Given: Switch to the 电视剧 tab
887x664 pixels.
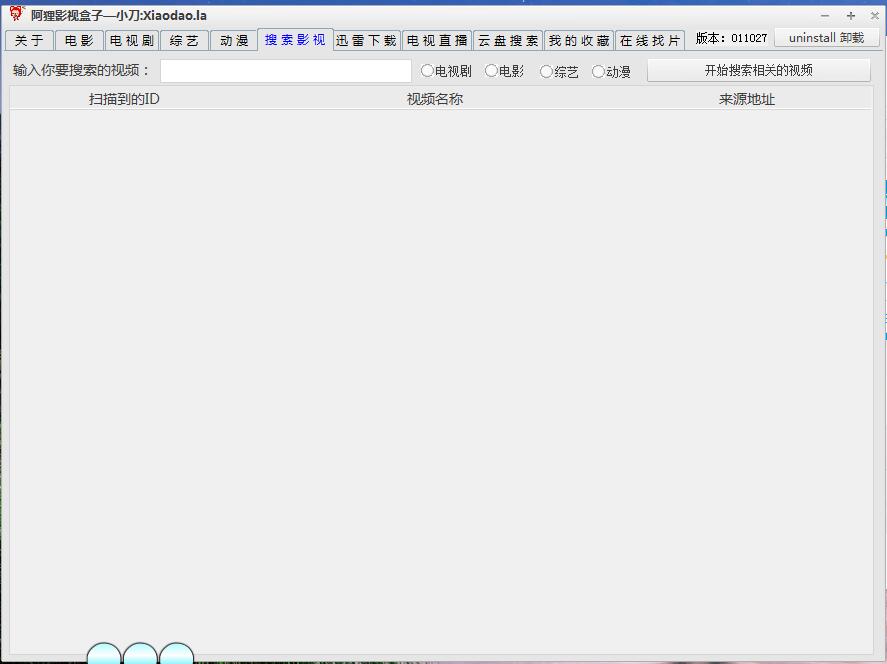Looking at the screenshot, I should point(132,41).
